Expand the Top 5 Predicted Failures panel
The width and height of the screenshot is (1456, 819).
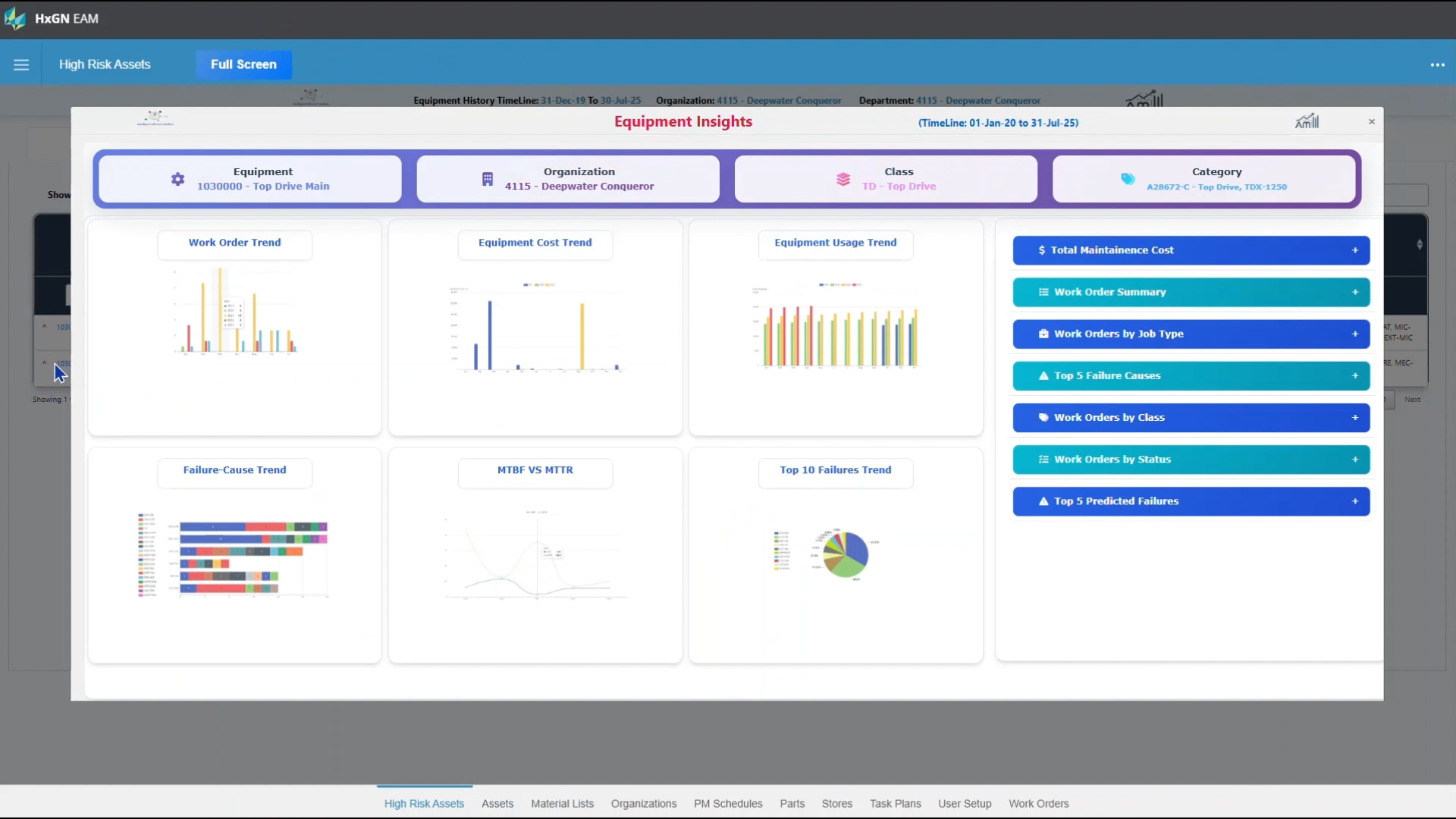1354,500
